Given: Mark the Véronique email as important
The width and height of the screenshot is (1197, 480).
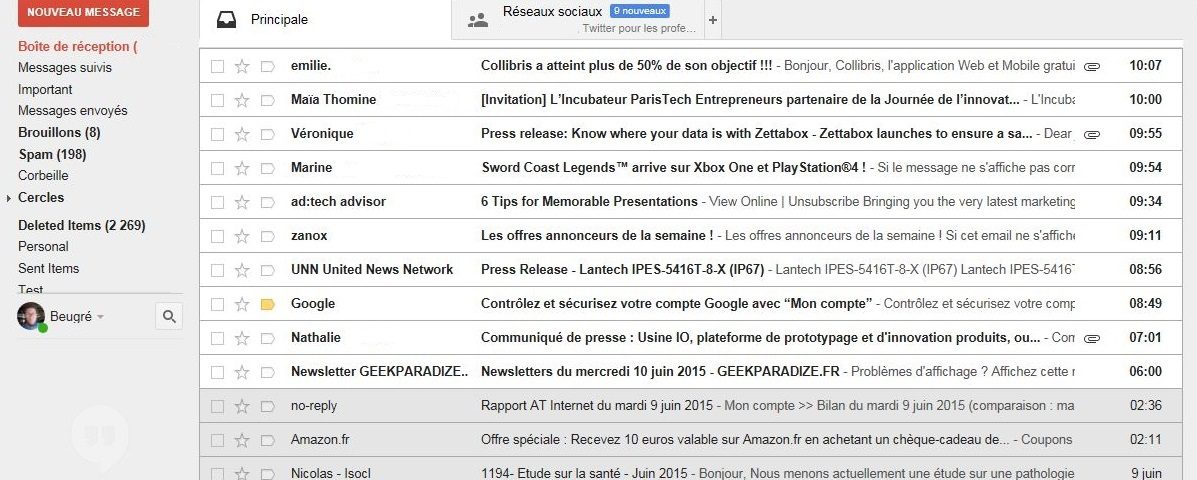Looking at the screenshot, I should pos(267,134).
